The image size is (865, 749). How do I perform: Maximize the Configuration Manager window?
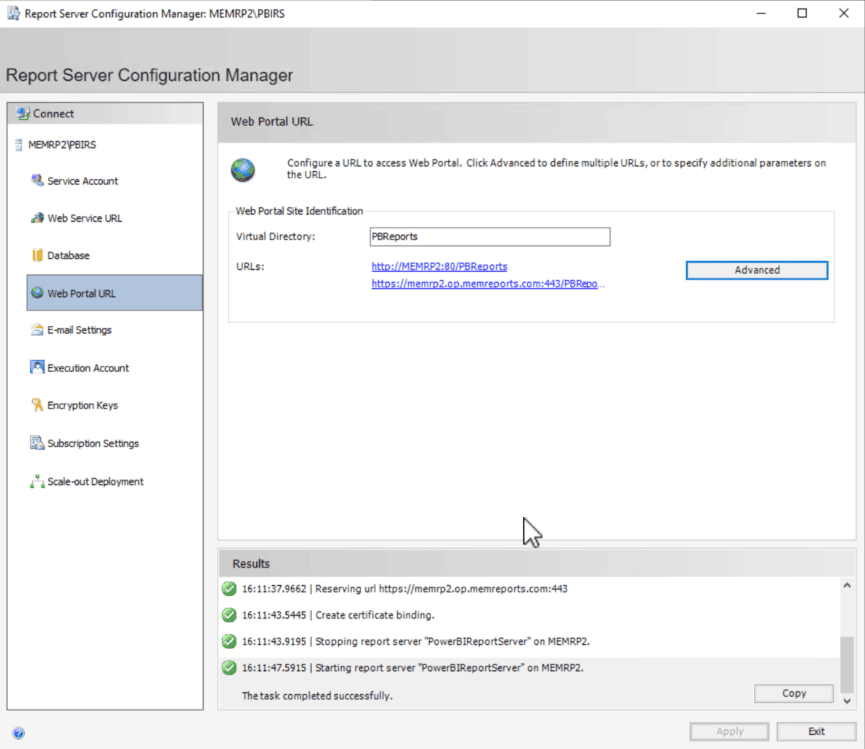click(802, 13)
